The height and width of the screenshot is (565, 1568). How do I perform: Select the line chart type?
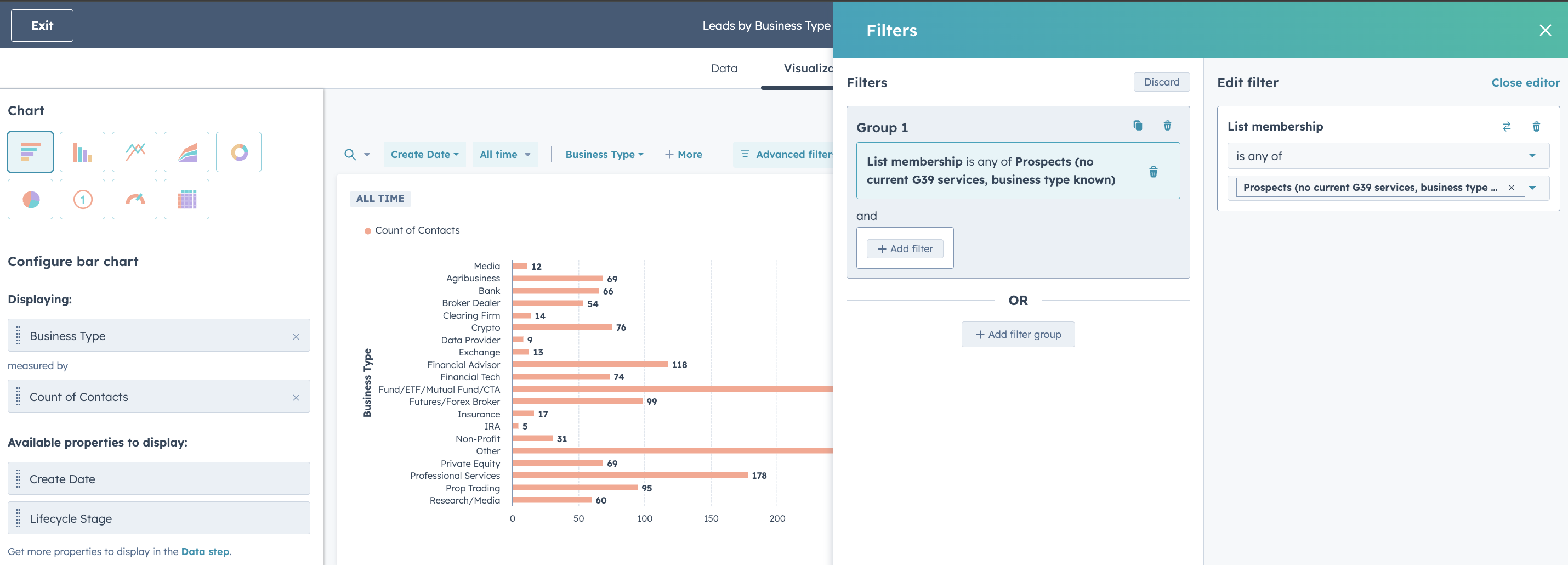134,151
